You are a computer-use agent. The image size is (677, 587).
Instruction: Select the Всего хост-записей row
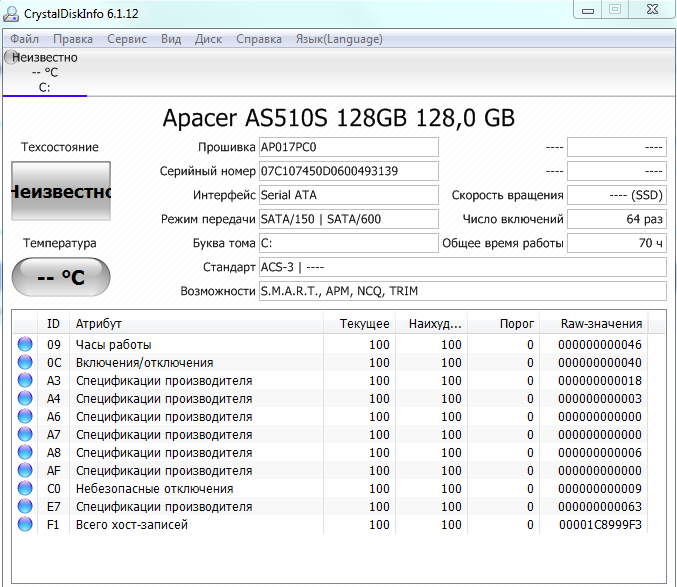pos(330,524)
